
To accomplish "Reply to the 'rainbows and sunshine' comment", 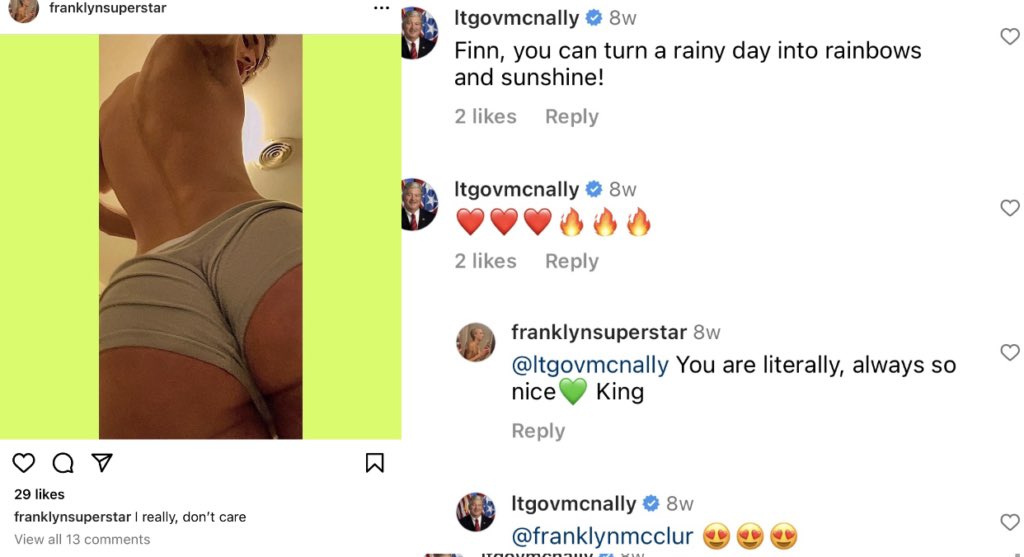I will [x=571, y=116].
